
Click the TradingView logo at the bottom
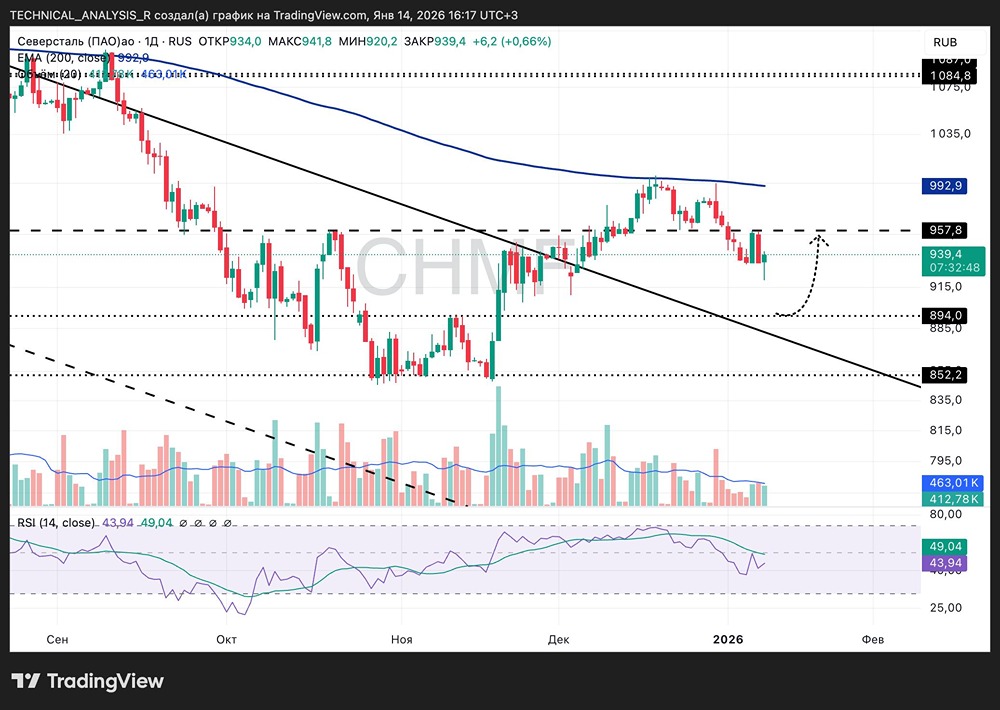tap(87, 681)
